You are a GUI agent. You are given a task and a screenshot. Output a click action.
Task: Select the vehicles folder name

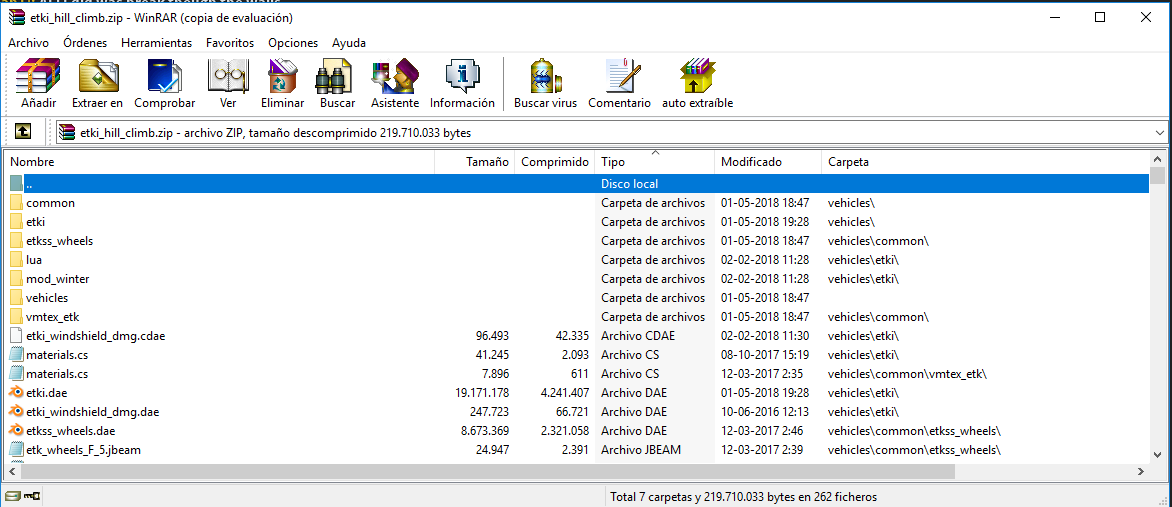47,298
